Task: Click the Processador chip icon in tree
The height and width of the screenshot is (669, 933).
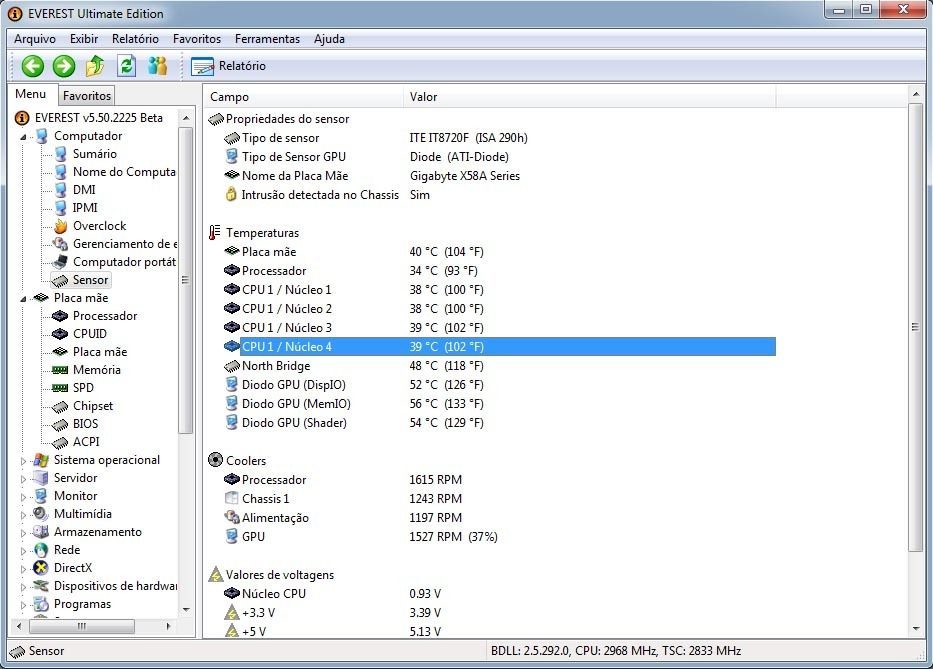Action: (60, 315)
